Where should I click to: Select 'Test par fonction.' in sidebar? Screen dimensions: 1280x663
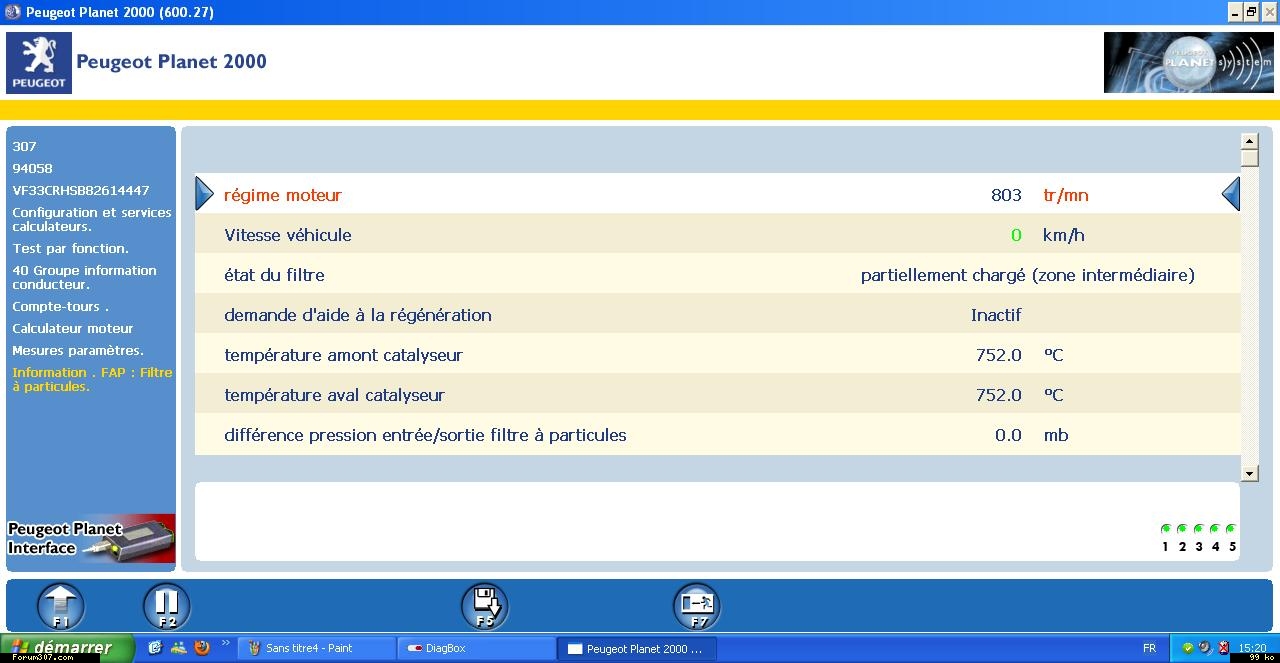[71, 248]
